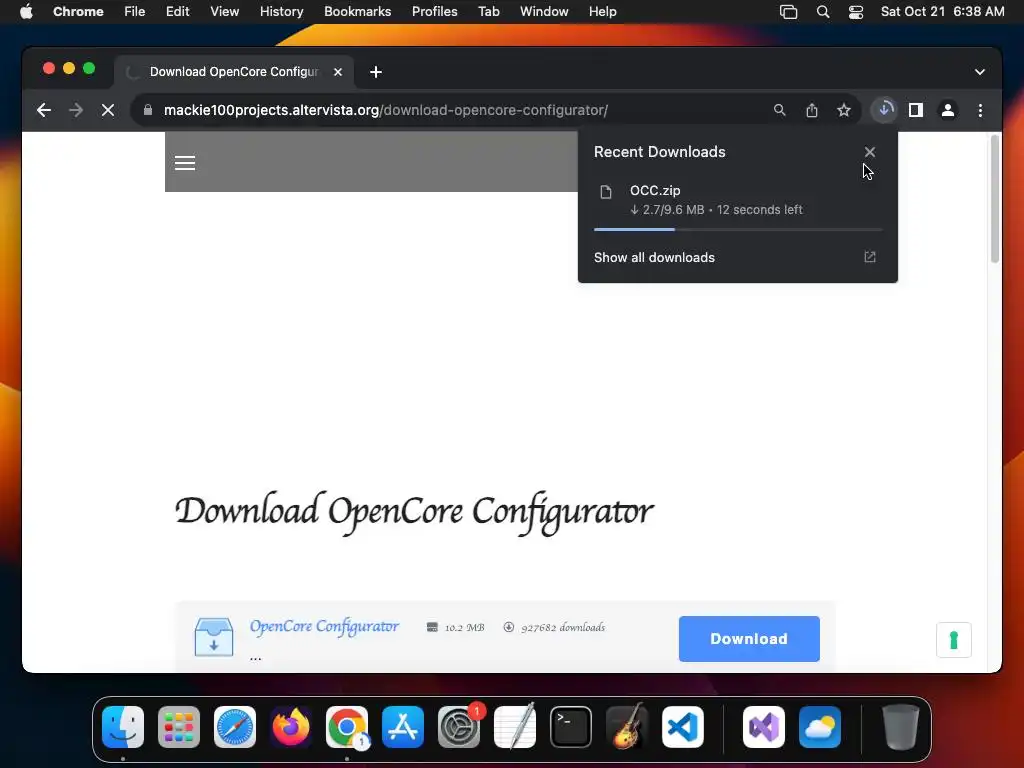Screen dimensions: 1024x768
Task: Launch Firefox from the Dock
Action: point(291,727)
